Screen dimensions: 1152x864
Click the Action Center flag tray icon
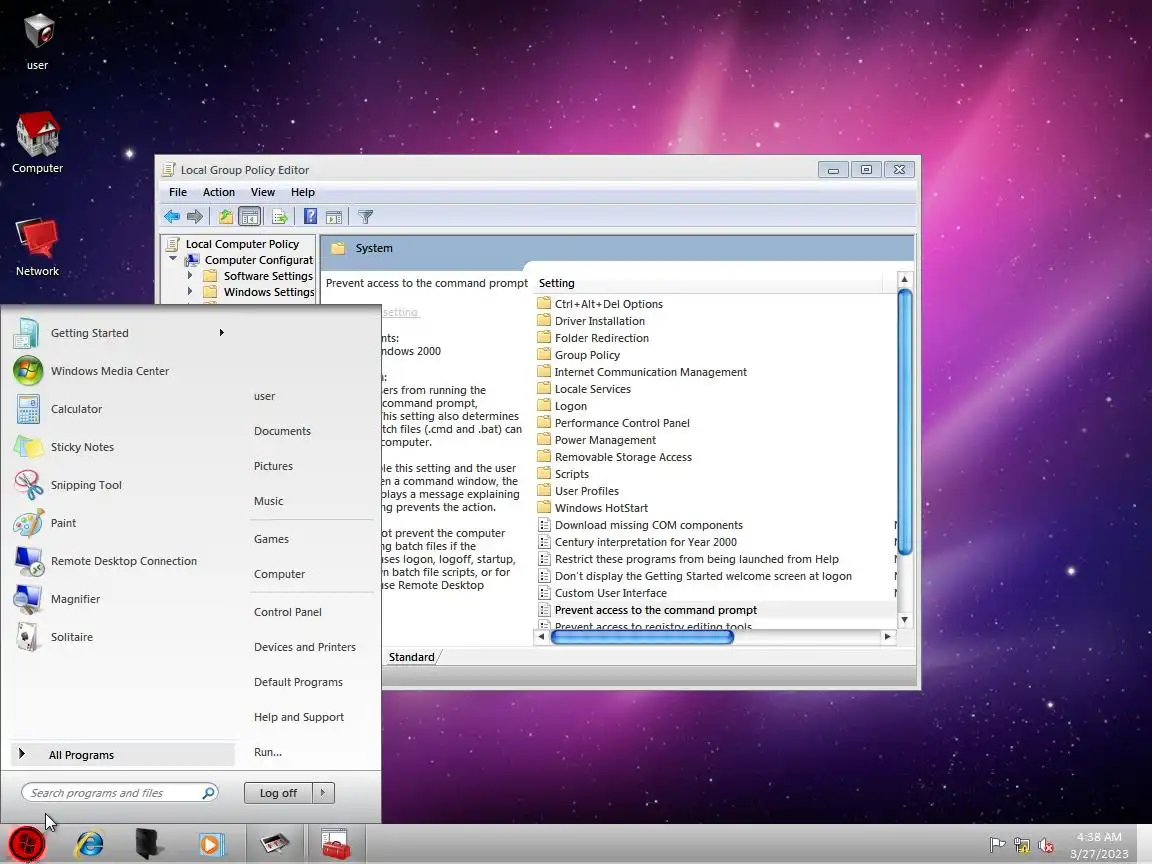click(997, 845)
